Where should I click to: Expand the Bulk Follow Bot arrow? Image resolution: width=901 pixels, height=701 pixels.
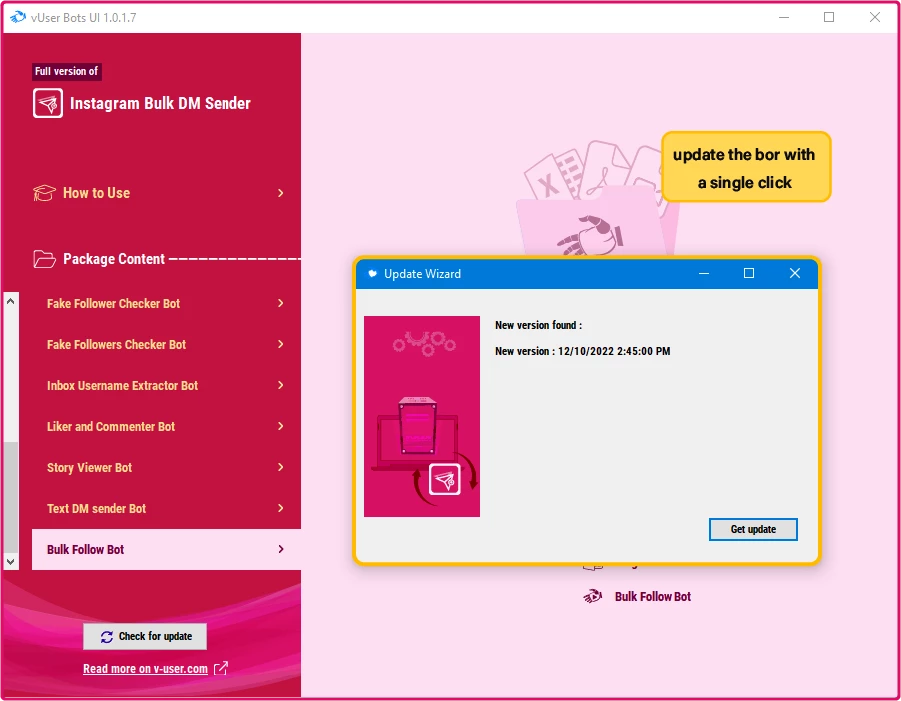tap(280, 549)
